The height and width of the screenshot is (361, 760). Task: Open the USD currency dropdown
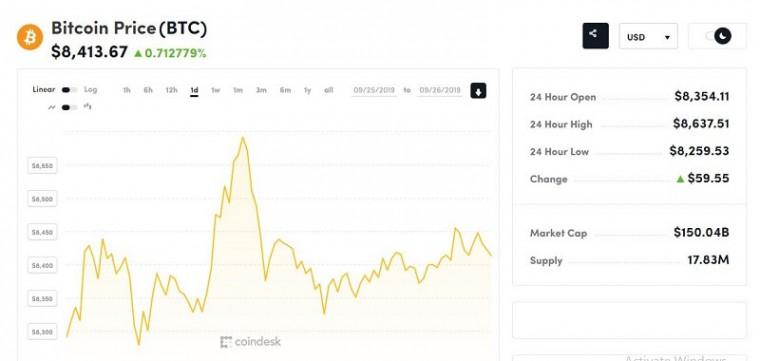coord(648,37)
